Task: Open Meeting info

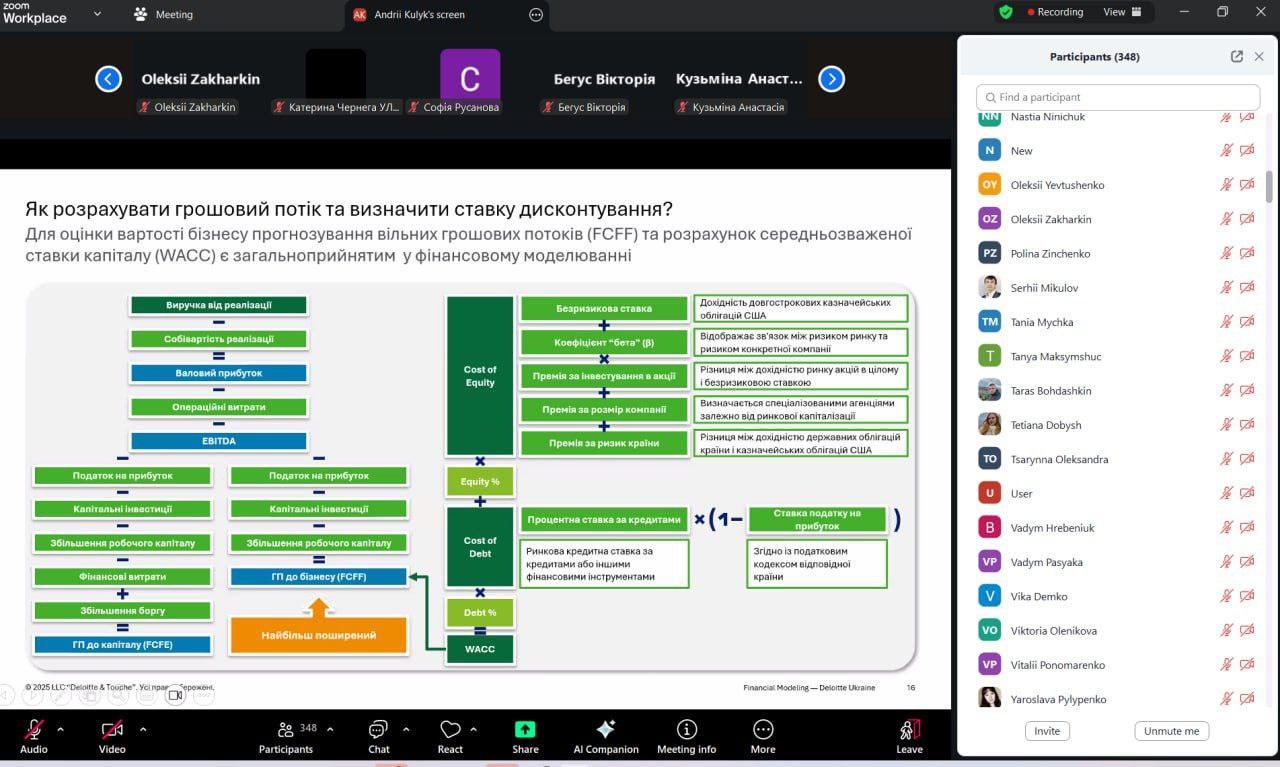Action: point(686,730)
